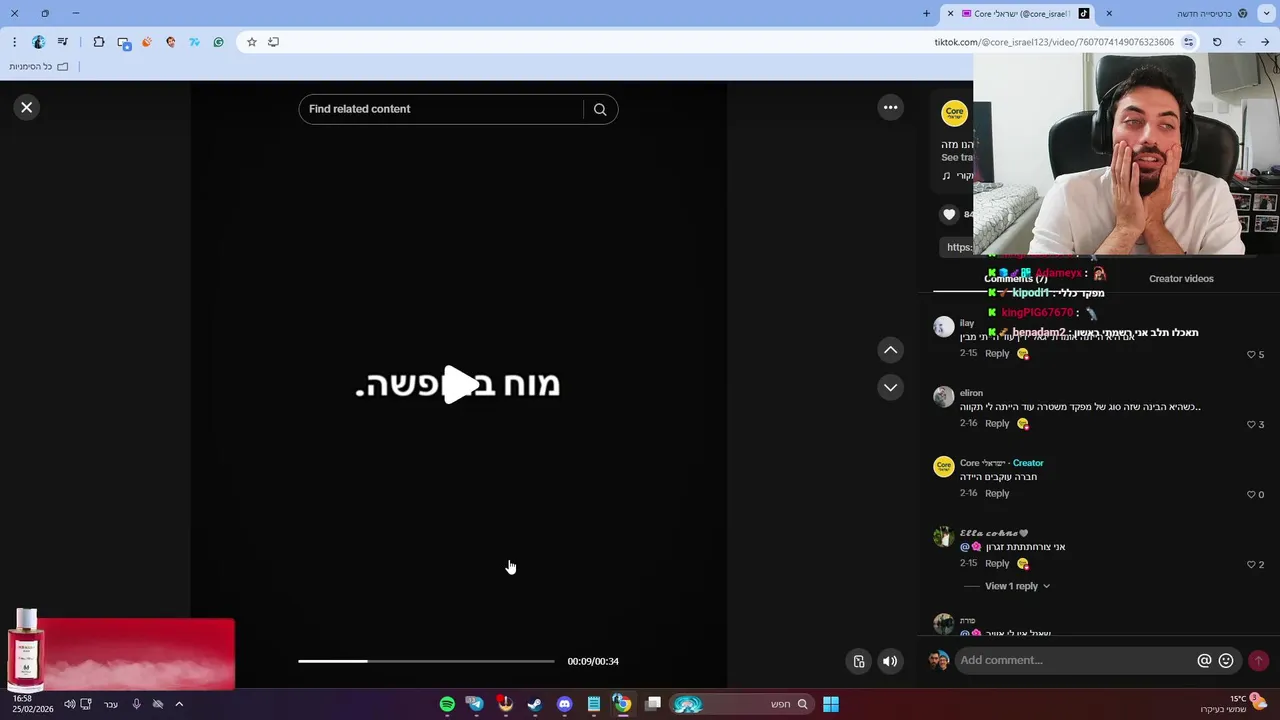Open media controls icon in Chrome toolbar

pyautogui.click(x=63, y=42)
